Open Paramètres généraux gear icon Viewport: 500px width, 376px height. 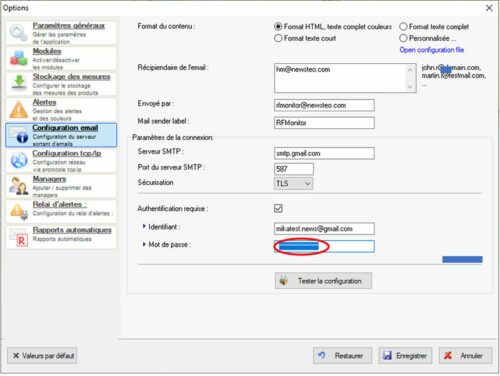18,33
